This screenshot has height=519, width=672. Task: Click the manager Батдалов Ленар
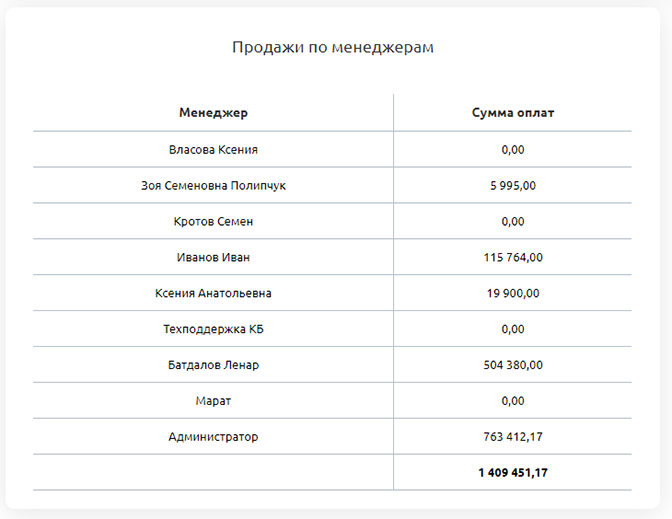click(x=213, y=365)
